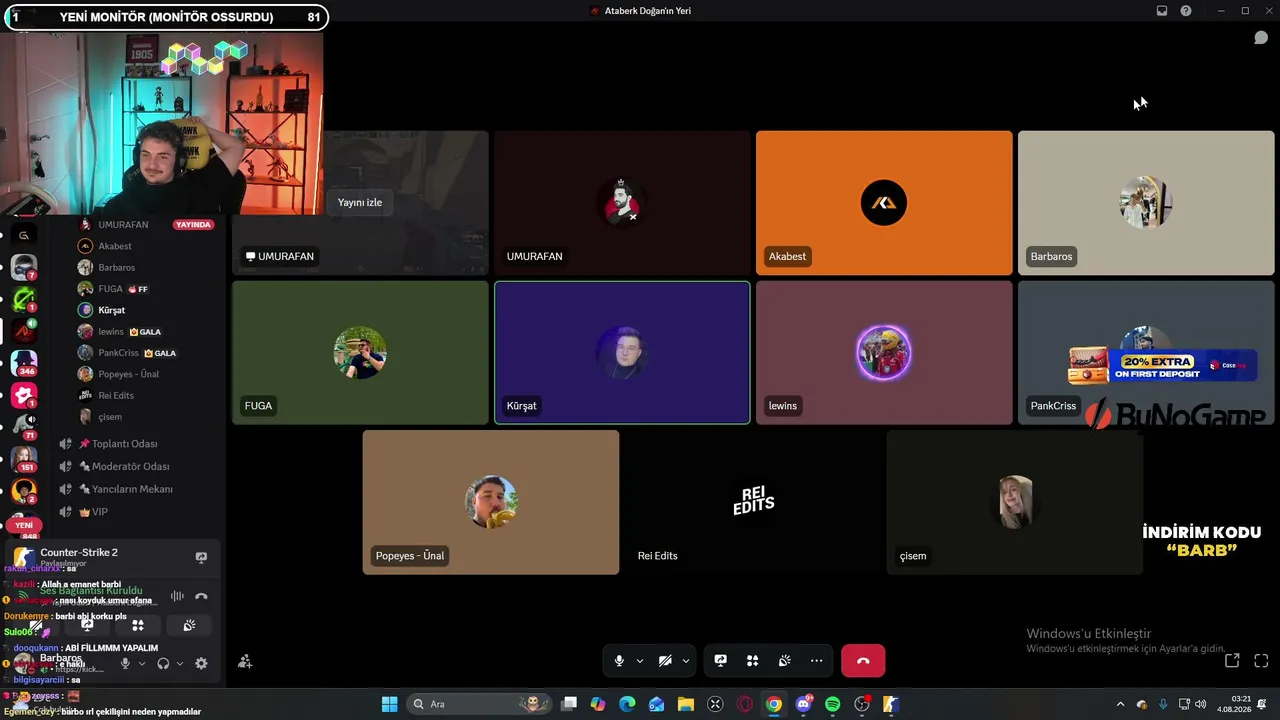Show hidden system tray icons
The width and height of the screenshot is (1280, 720).
(x=1120, y=704)
